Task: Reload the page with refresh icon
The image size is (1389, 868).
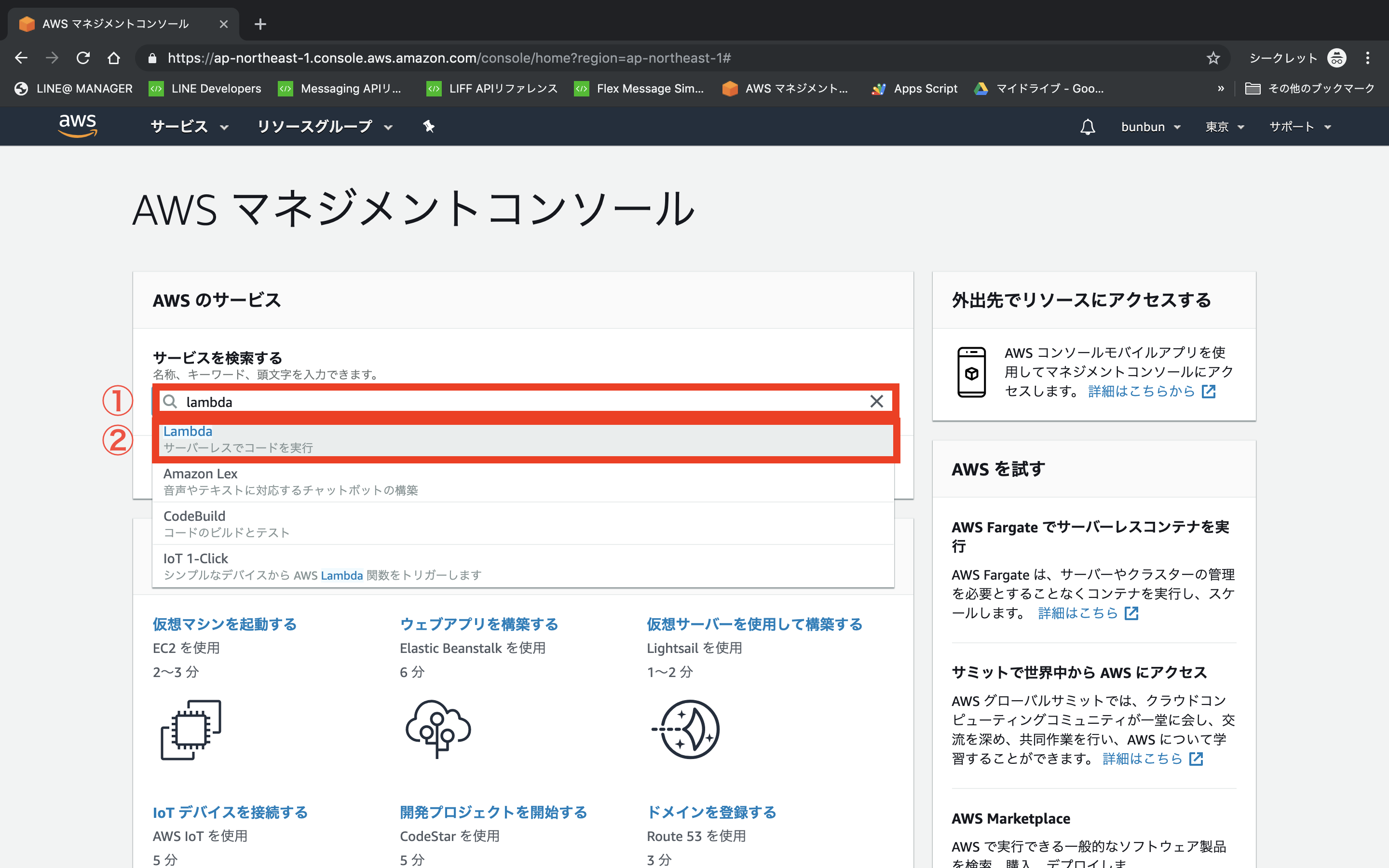Action: pos(83,58)
